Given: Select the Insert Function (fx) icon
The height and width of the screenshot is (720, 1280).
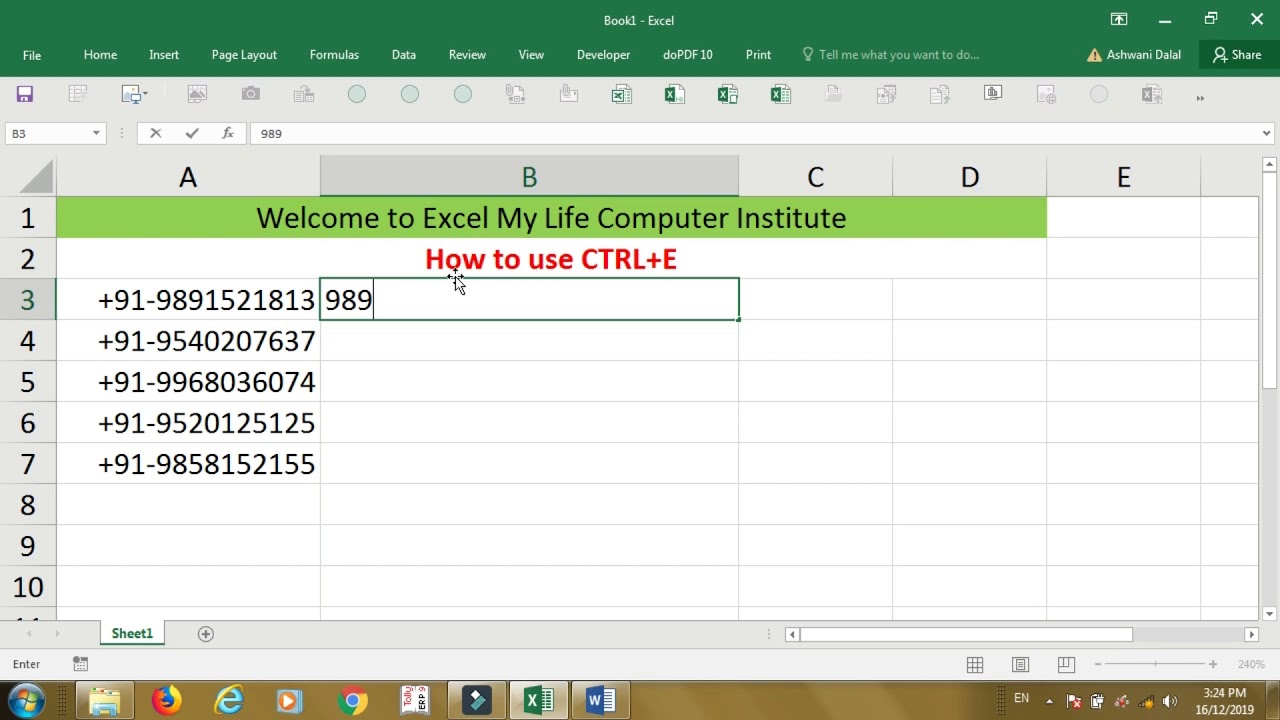Looking at the screenshot, I should pyautogui.click(x=228, y=133).
